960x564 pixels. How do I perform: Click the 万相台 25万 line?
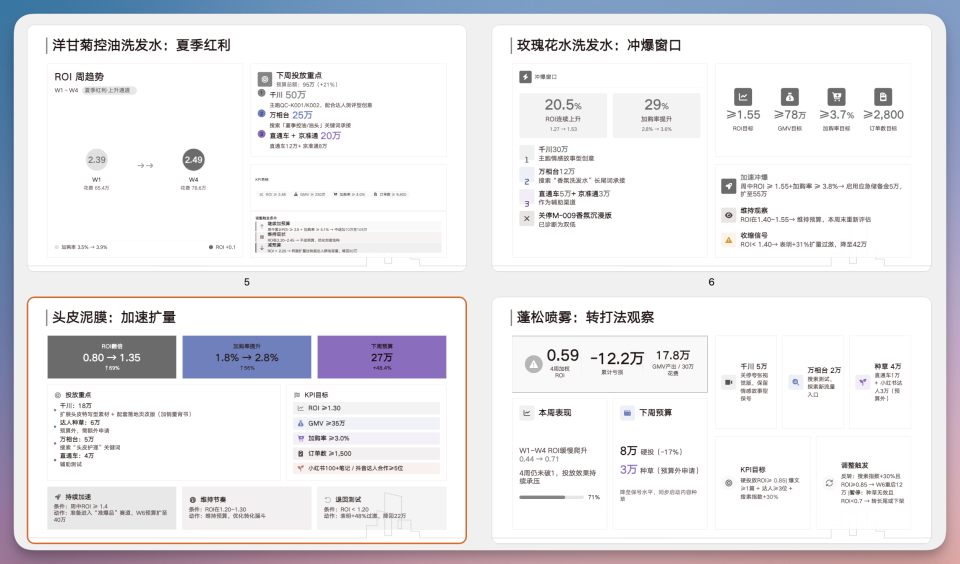291,115
